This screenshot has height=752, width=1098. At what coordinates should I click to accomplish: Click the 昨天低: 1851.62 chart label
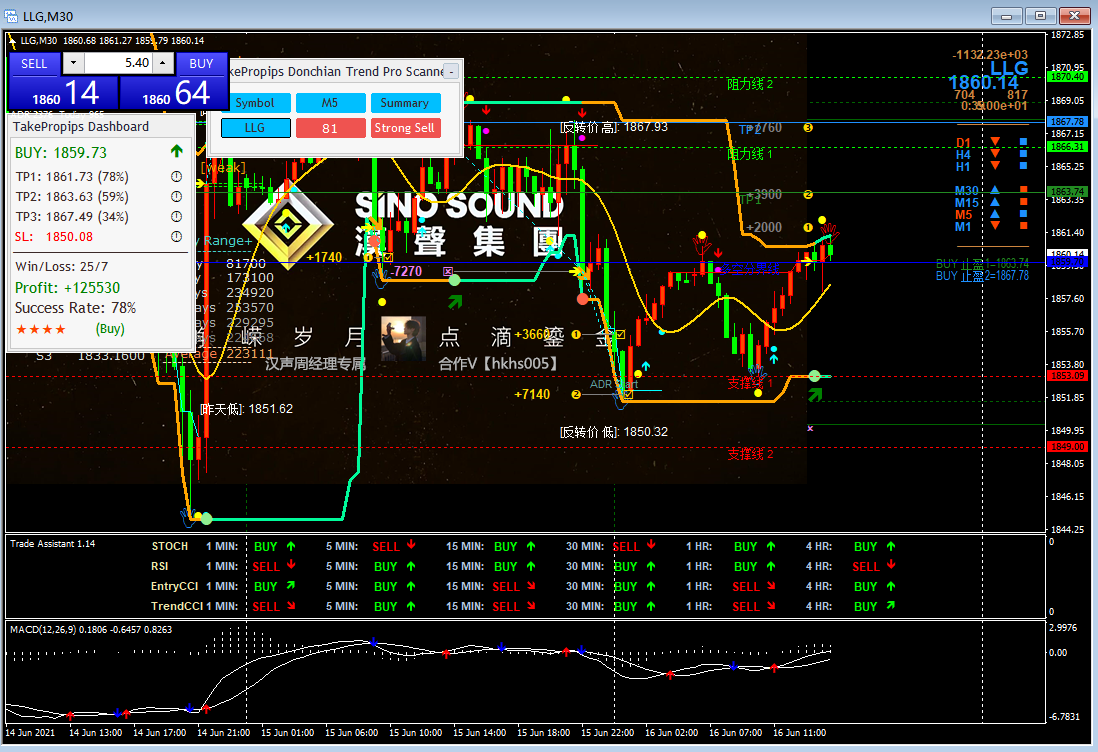point(246,409)
